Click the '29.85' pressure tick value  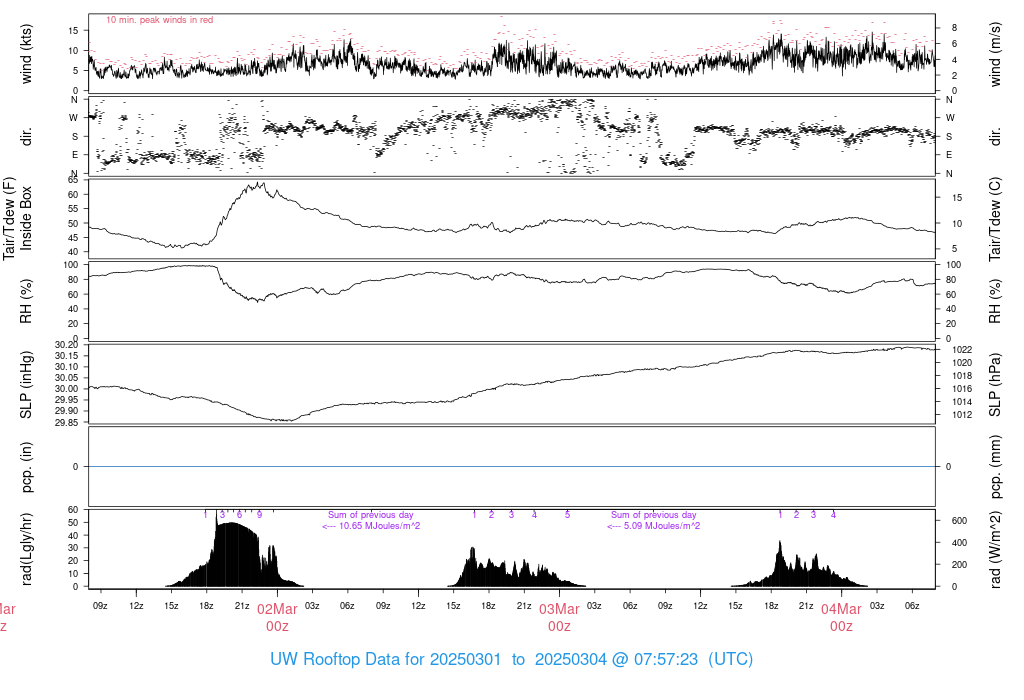[x=67, y=422]
